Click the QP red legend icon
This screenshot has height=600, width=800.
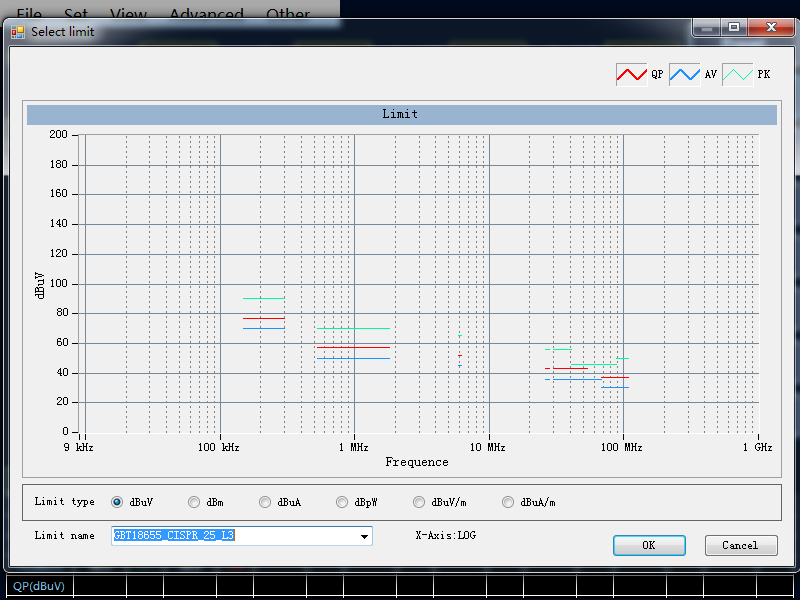[631, 75]
